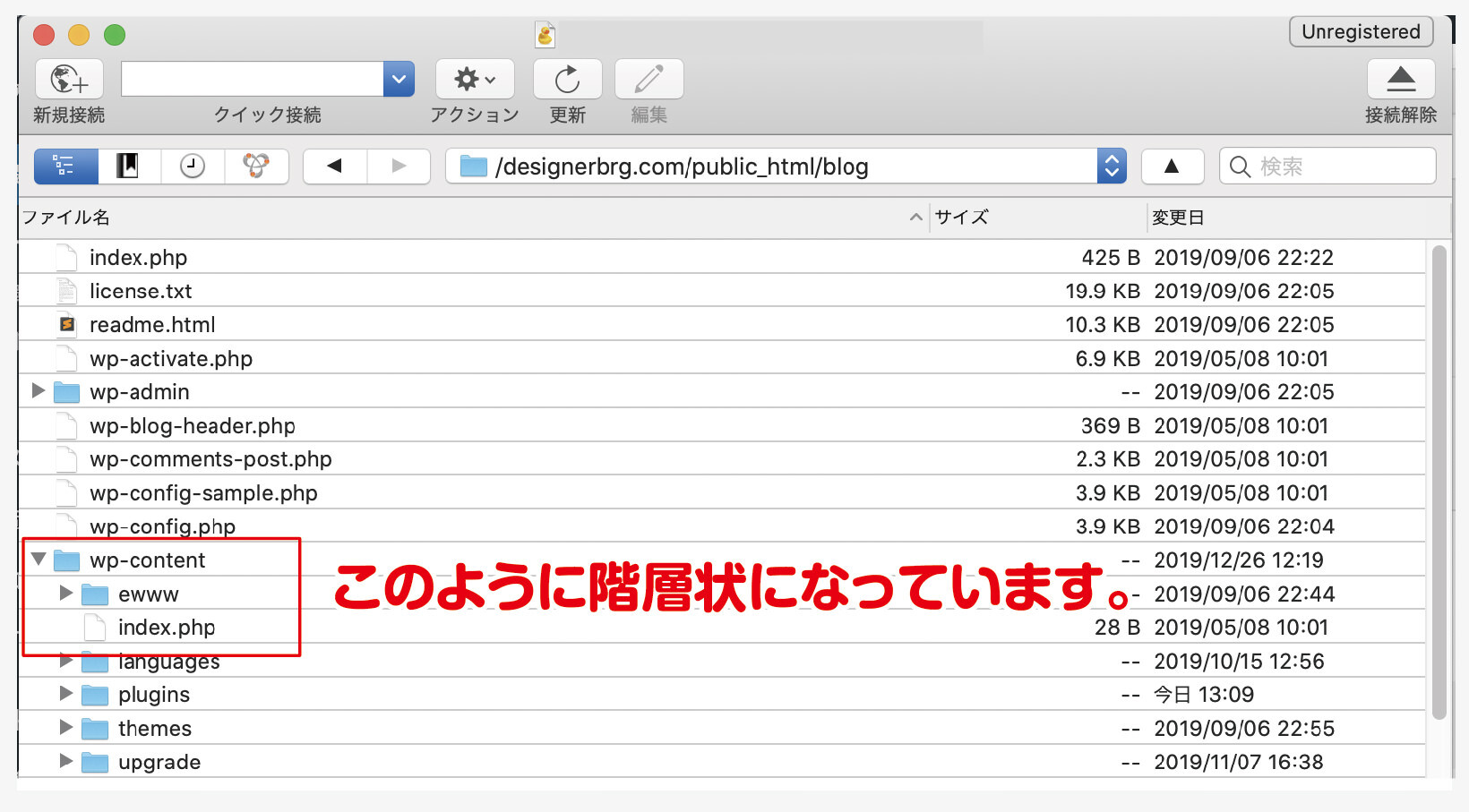This screenshot has height=812, width=1469.
Task: Go to the parent folder with up arrow
Action: (x=1171, y=167)
